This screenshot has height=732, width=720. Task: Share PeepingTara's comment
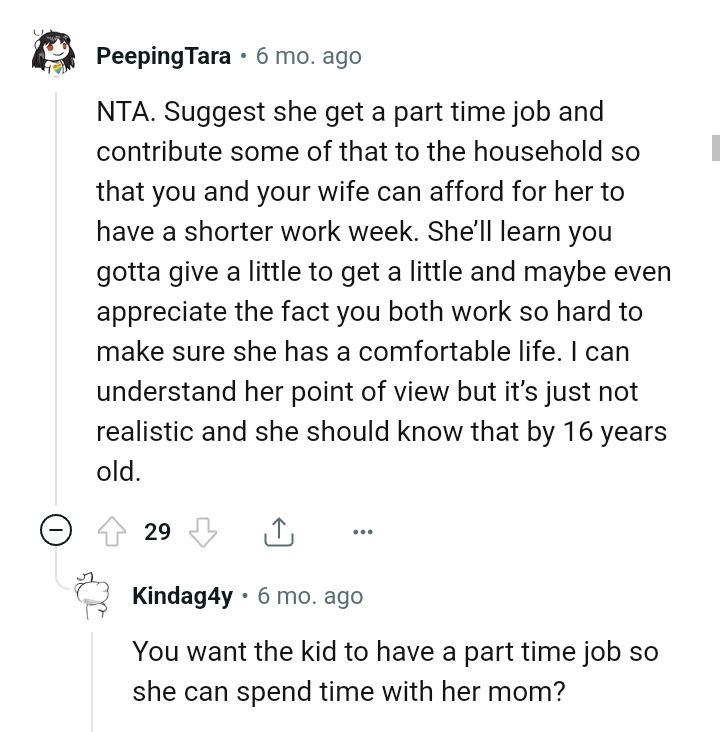coord(279,532)
